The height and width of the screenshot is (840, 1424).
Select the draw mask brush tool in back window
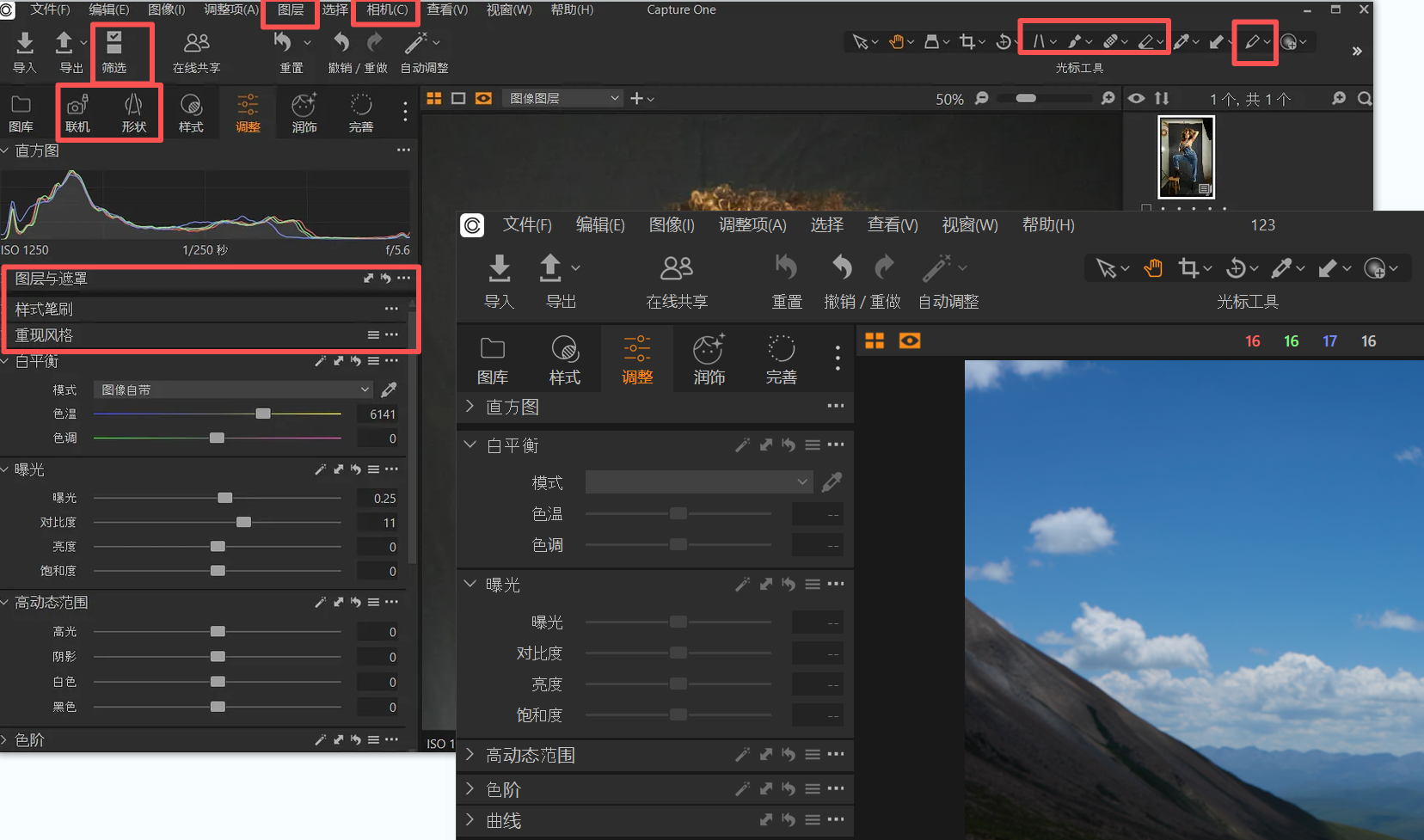(x=1075, y=41)
